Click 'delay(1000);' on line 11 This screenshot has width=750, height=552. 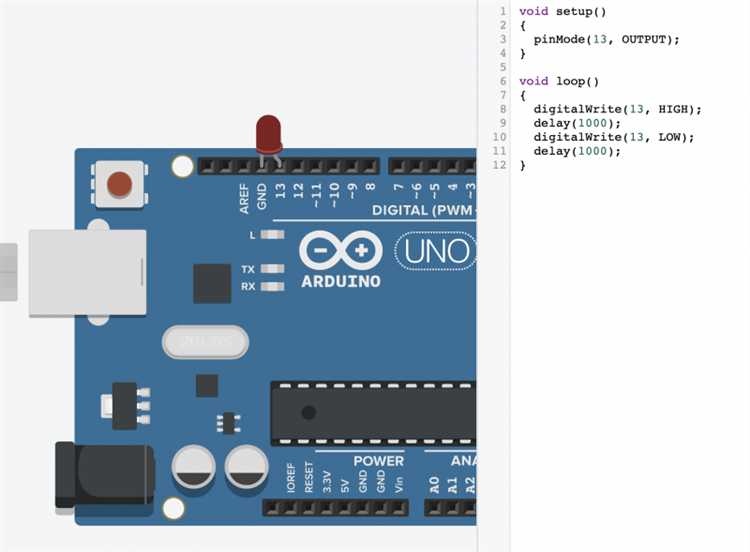pos(577,151)
